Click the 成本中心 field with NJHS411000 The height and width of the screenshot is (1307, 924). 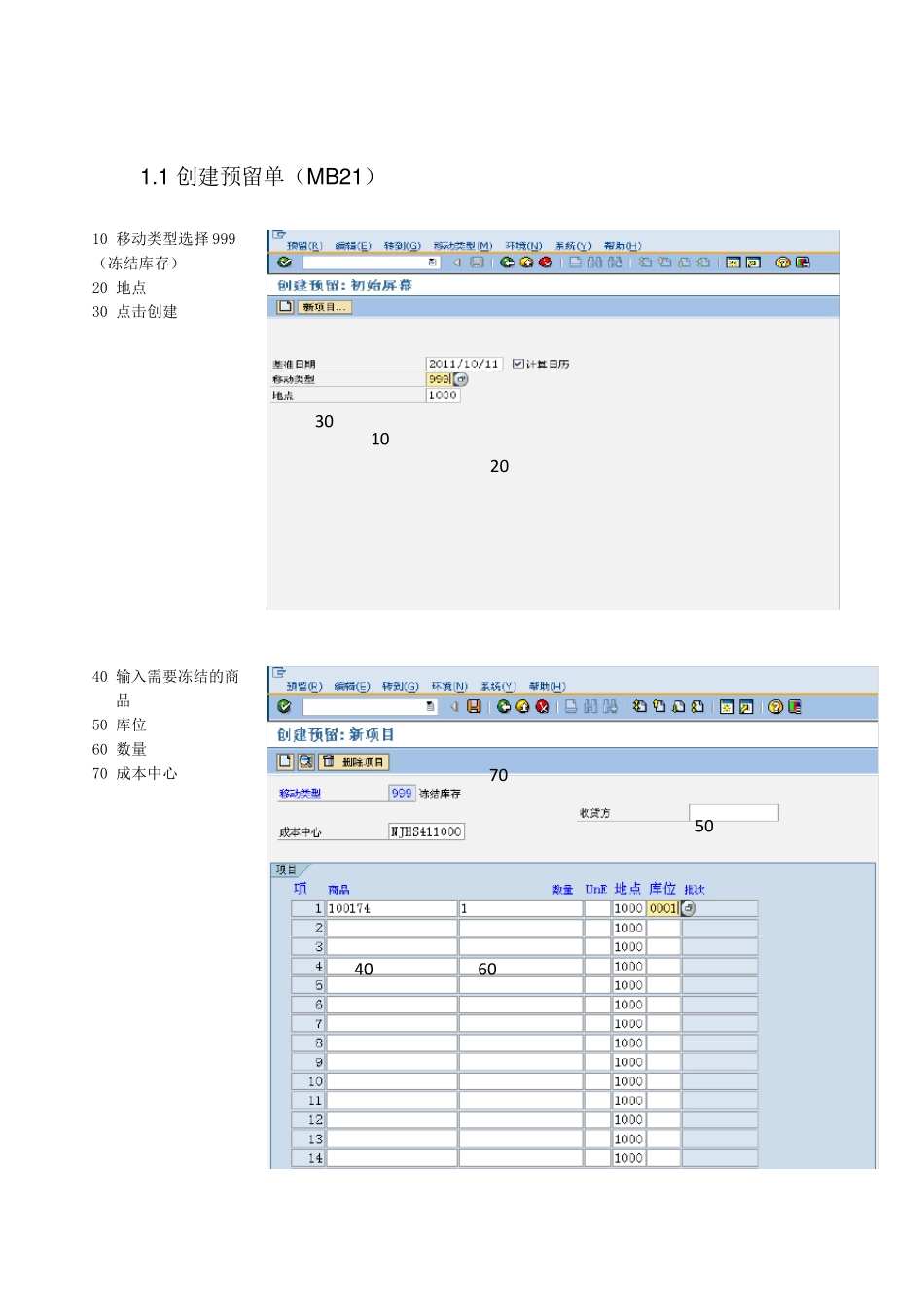[x=426, y=831]
